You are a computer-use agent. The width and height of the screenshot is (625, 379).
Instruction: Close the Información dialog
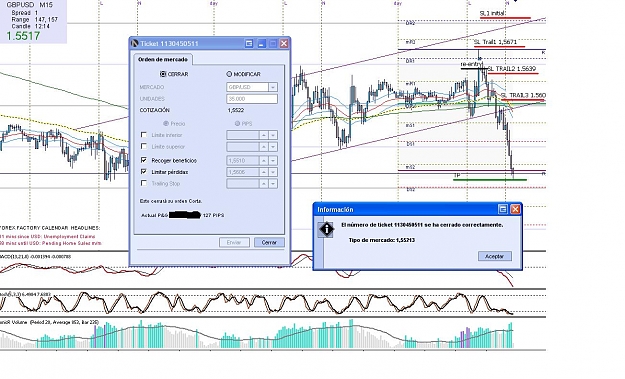click(515, 209)
